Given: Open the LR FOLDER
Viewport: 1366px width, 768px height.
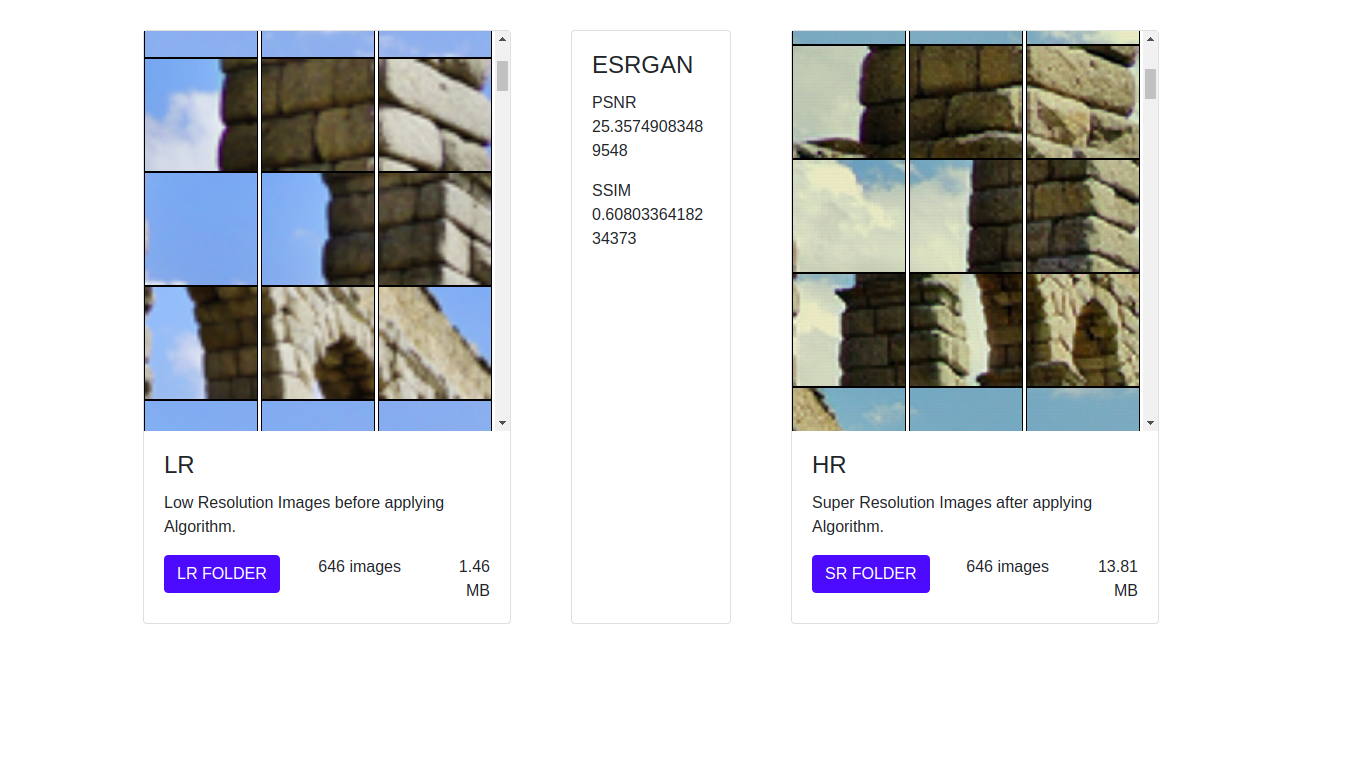Looking at the screenshot, I should pyautogui.click(x=221, y=573).
